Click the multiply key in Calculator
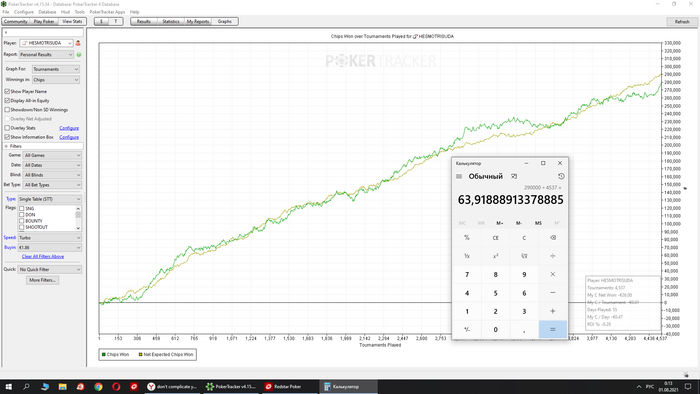The image size is (700, 394). coord(553,274)
